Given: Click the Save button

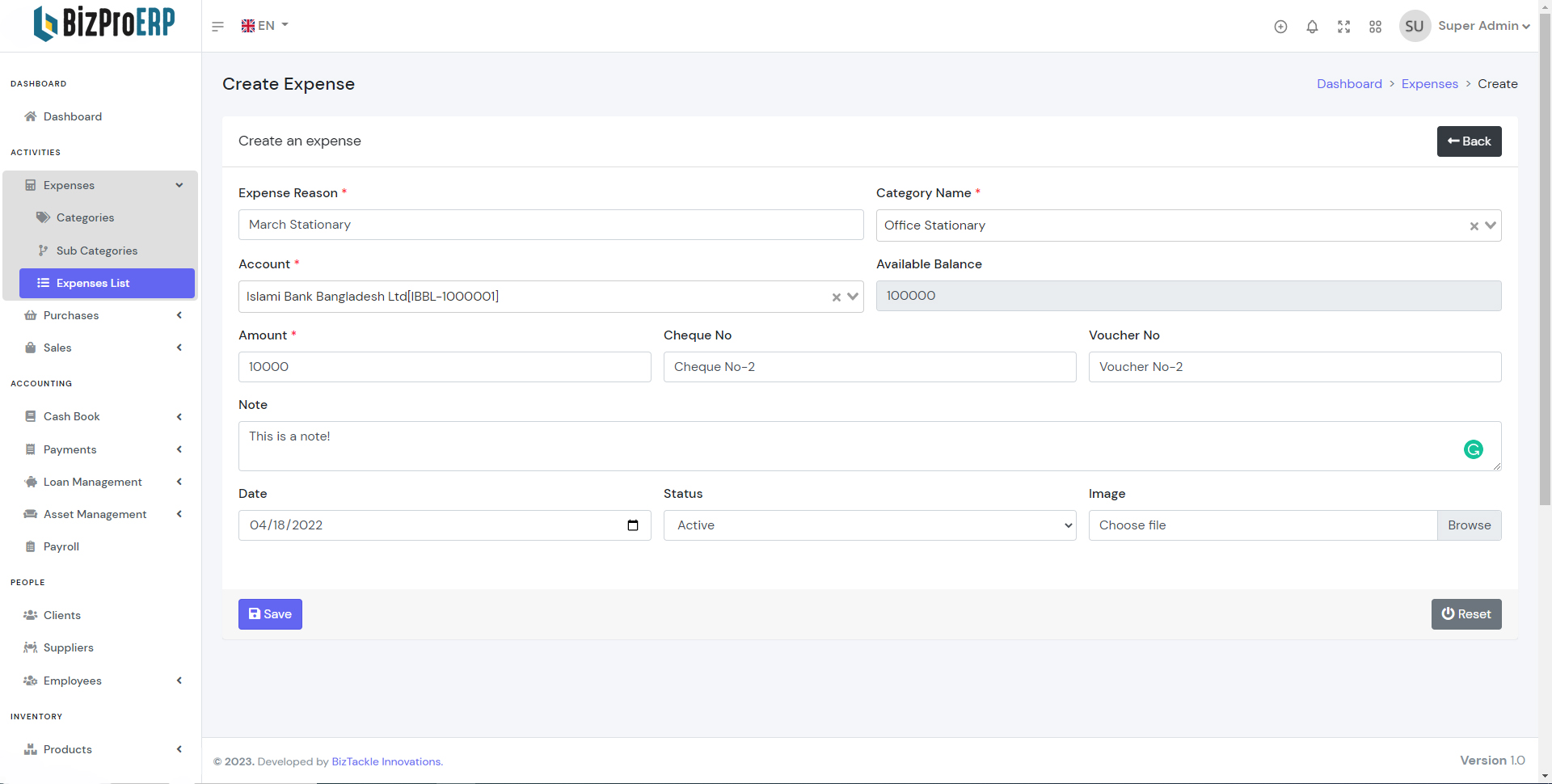Looking at the screenshot, I should [270, 614].
